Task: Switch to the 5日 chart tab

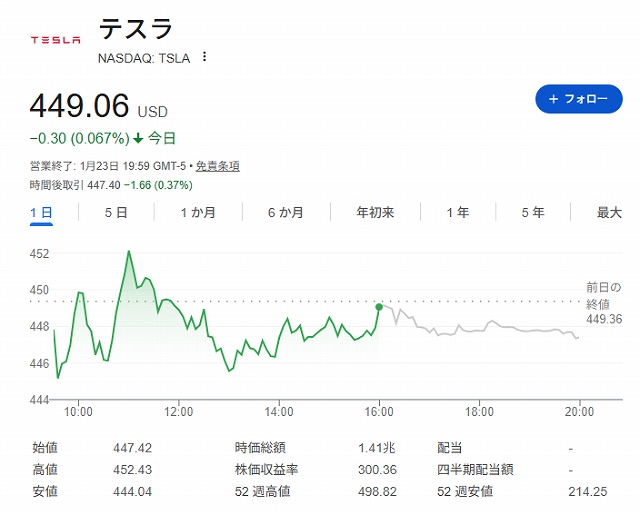Action: pyautogui.click(x=116, y=212)
